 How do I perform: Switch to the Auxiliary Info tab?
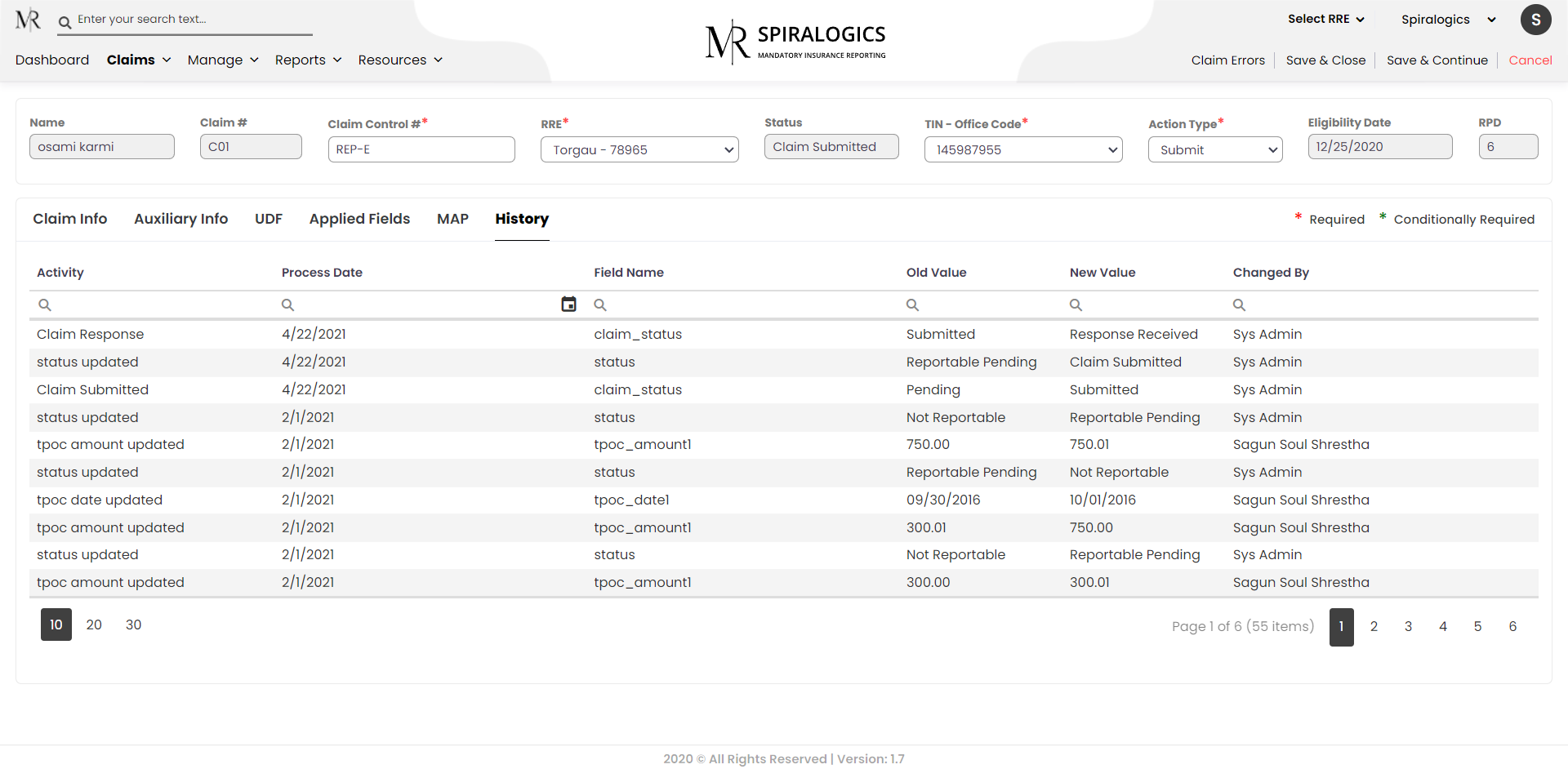180,219
